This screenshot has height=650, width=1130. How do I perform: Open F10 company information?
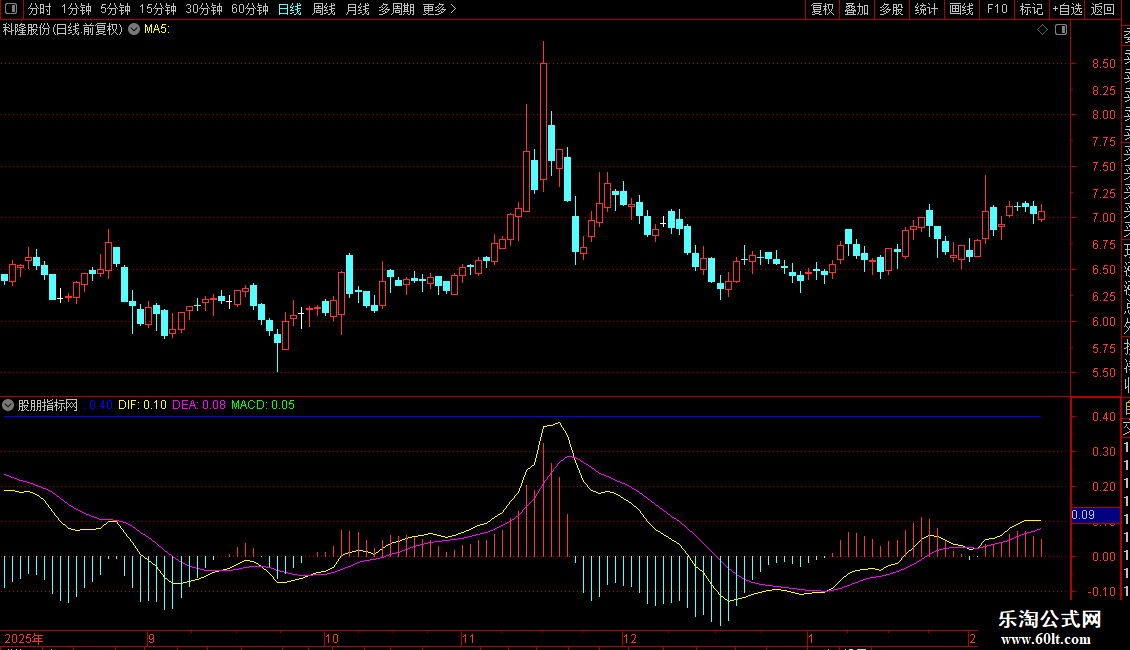click(996, 10)
